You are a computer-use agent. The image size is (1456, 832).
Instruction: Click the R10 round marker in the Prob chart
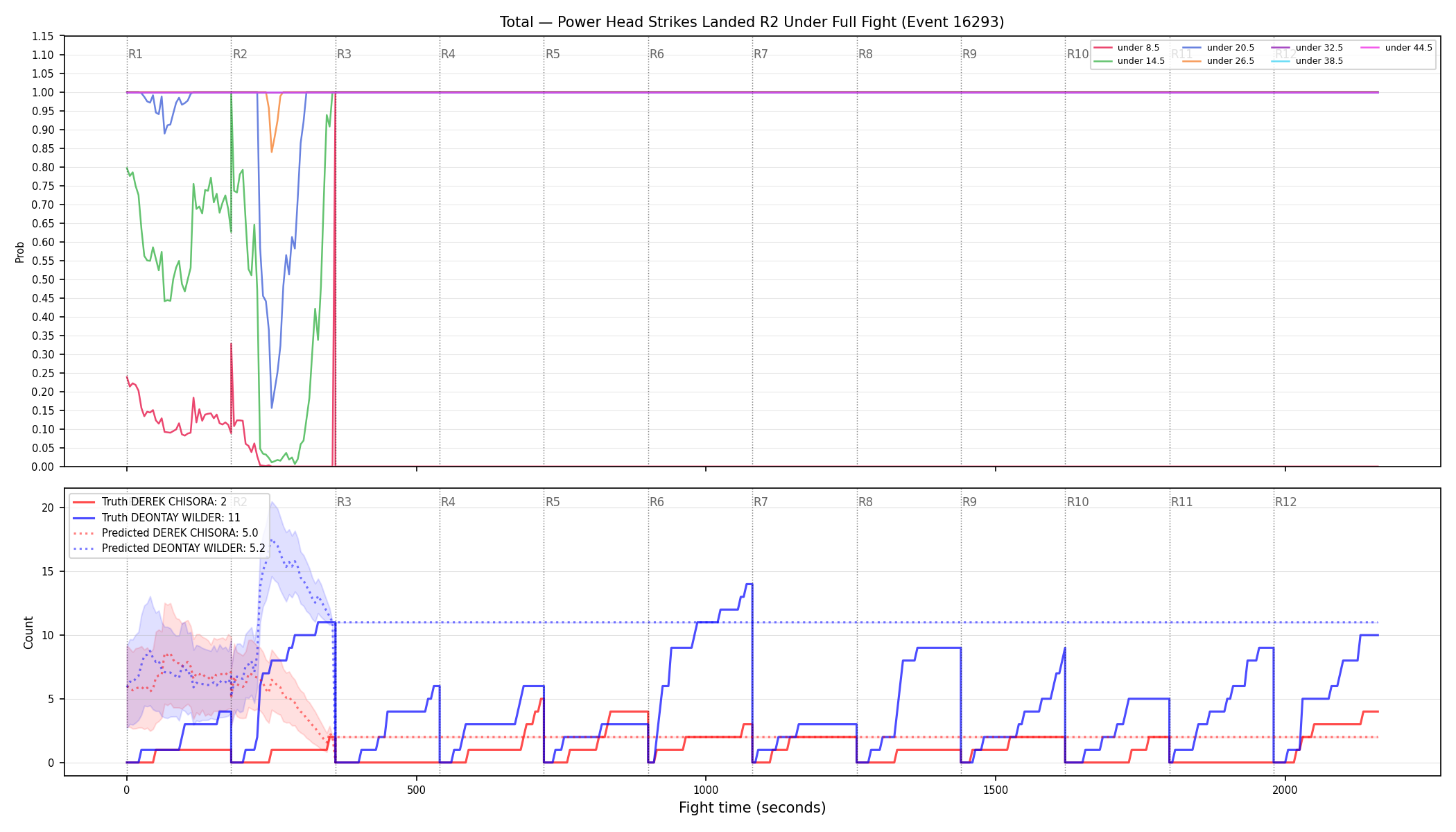click(1077, 54)
